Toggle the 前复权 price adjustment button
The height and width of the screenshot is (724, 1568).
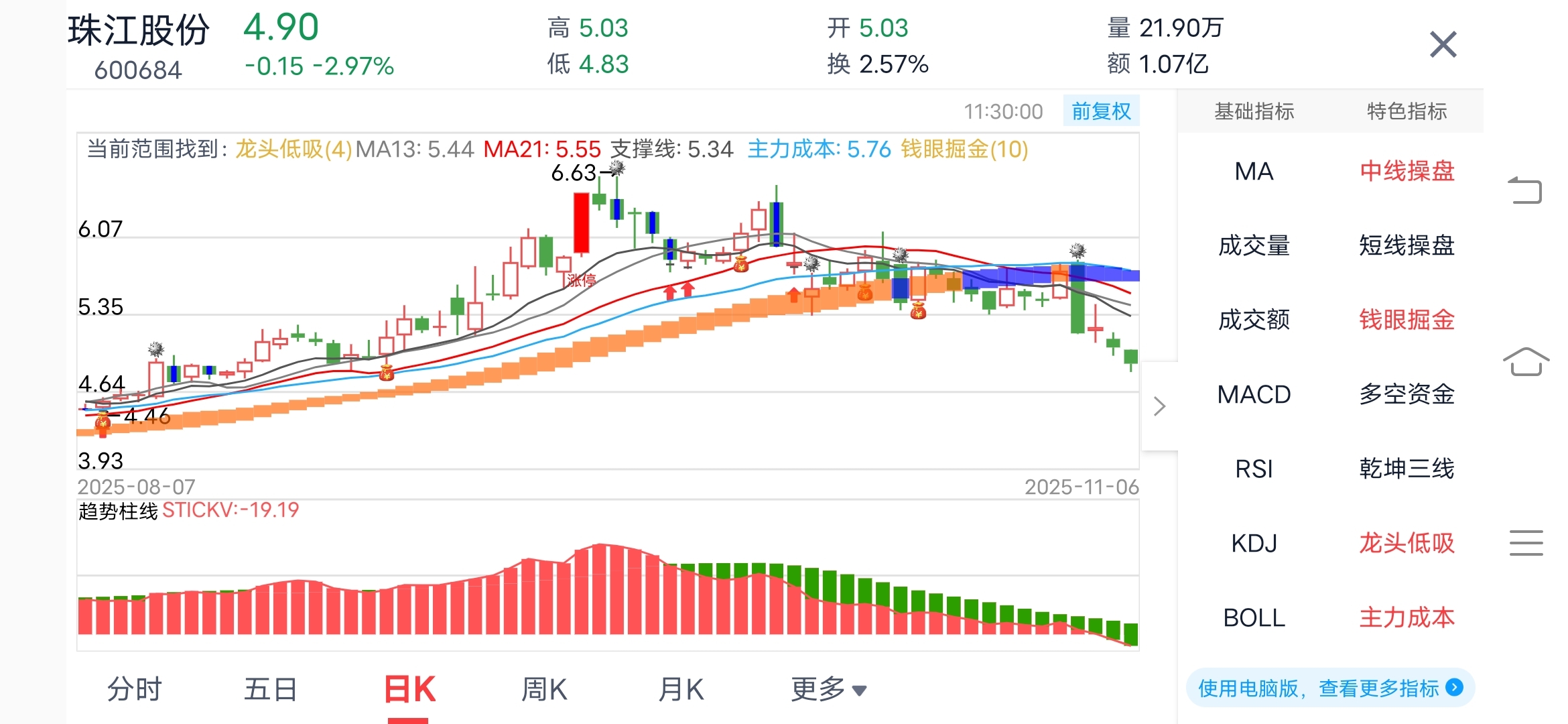pyautogui.click(x=1101, y=111)
